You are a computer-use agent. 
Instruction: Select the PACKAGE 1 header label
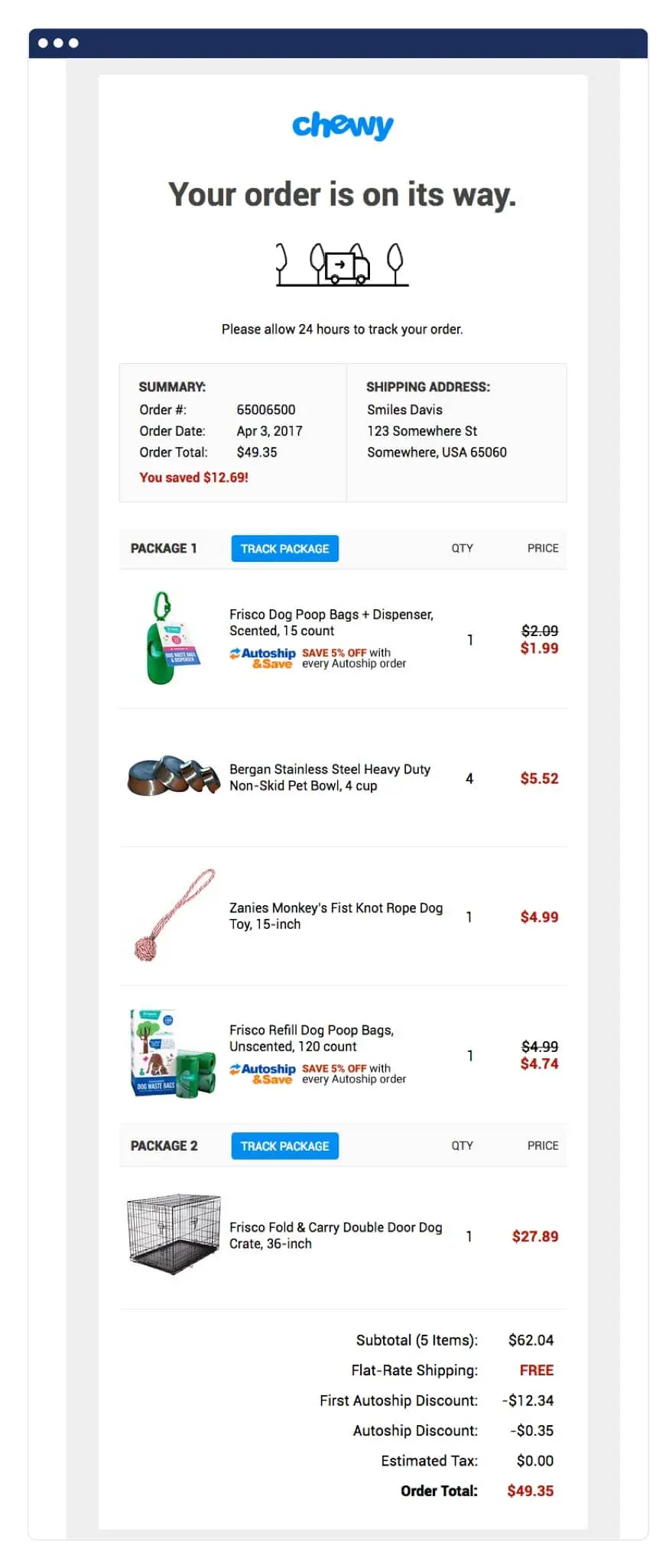coord(164,548)
